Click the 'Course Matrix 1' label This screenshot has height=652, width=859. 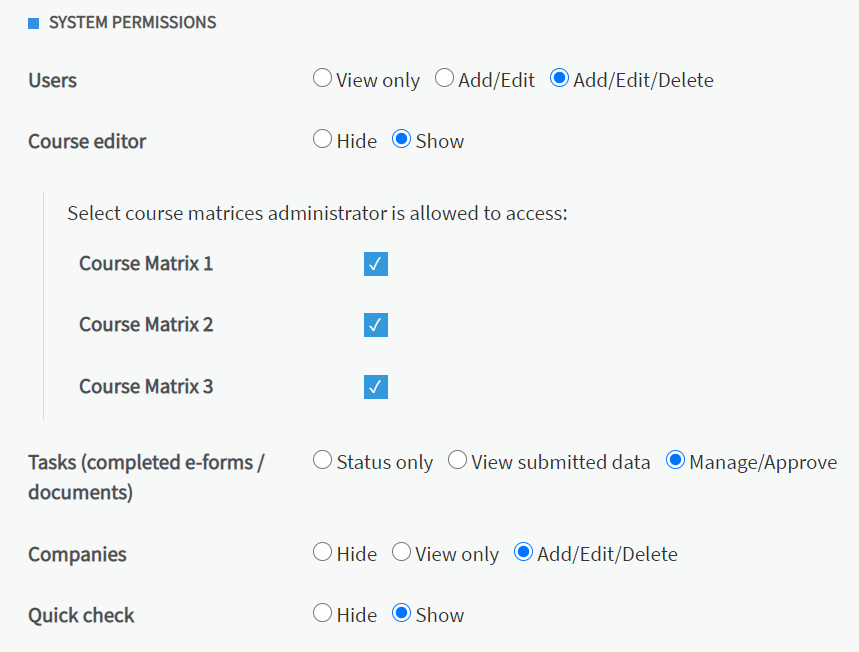click(x=146, y=264)
